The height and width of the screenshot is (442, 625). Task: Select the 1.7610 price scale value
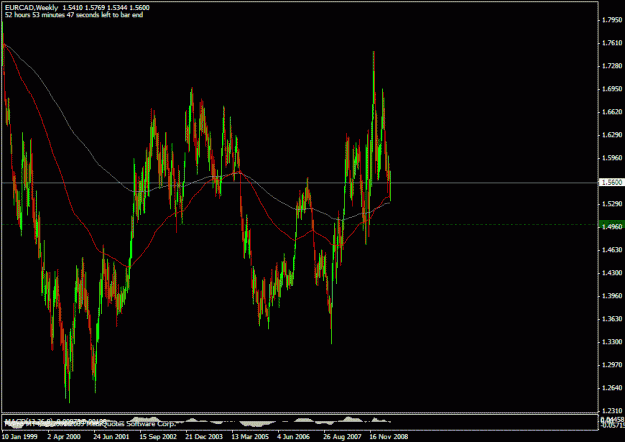click(x=613, y=43)
